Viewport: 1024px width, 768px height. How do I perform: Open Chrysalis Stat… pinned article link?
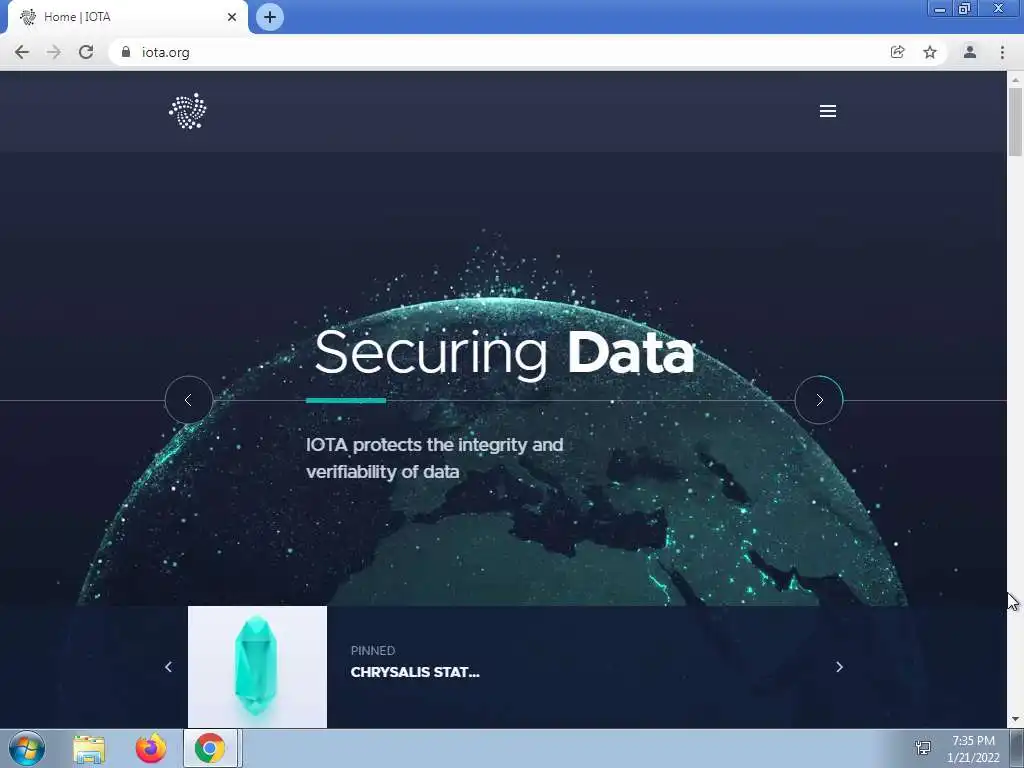coord(415,672)
